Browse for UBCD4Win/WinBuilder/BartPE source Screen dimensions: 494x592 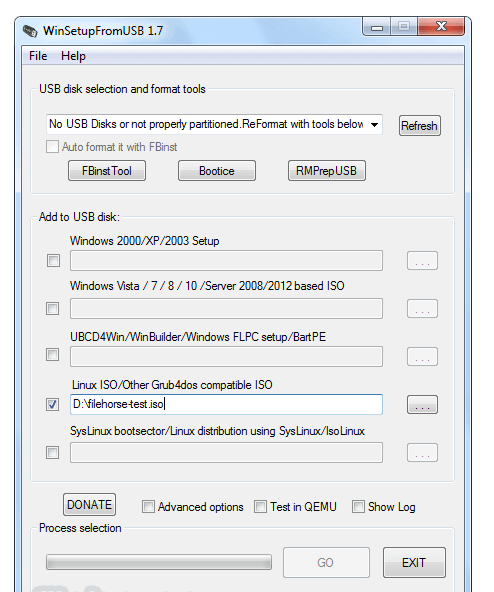tap(422, 356)
